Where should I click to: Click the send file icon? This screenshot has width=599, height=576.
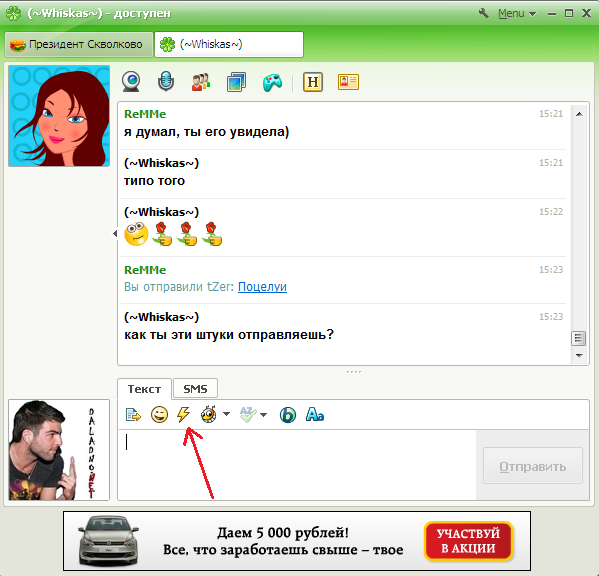(x=133, y=414)
